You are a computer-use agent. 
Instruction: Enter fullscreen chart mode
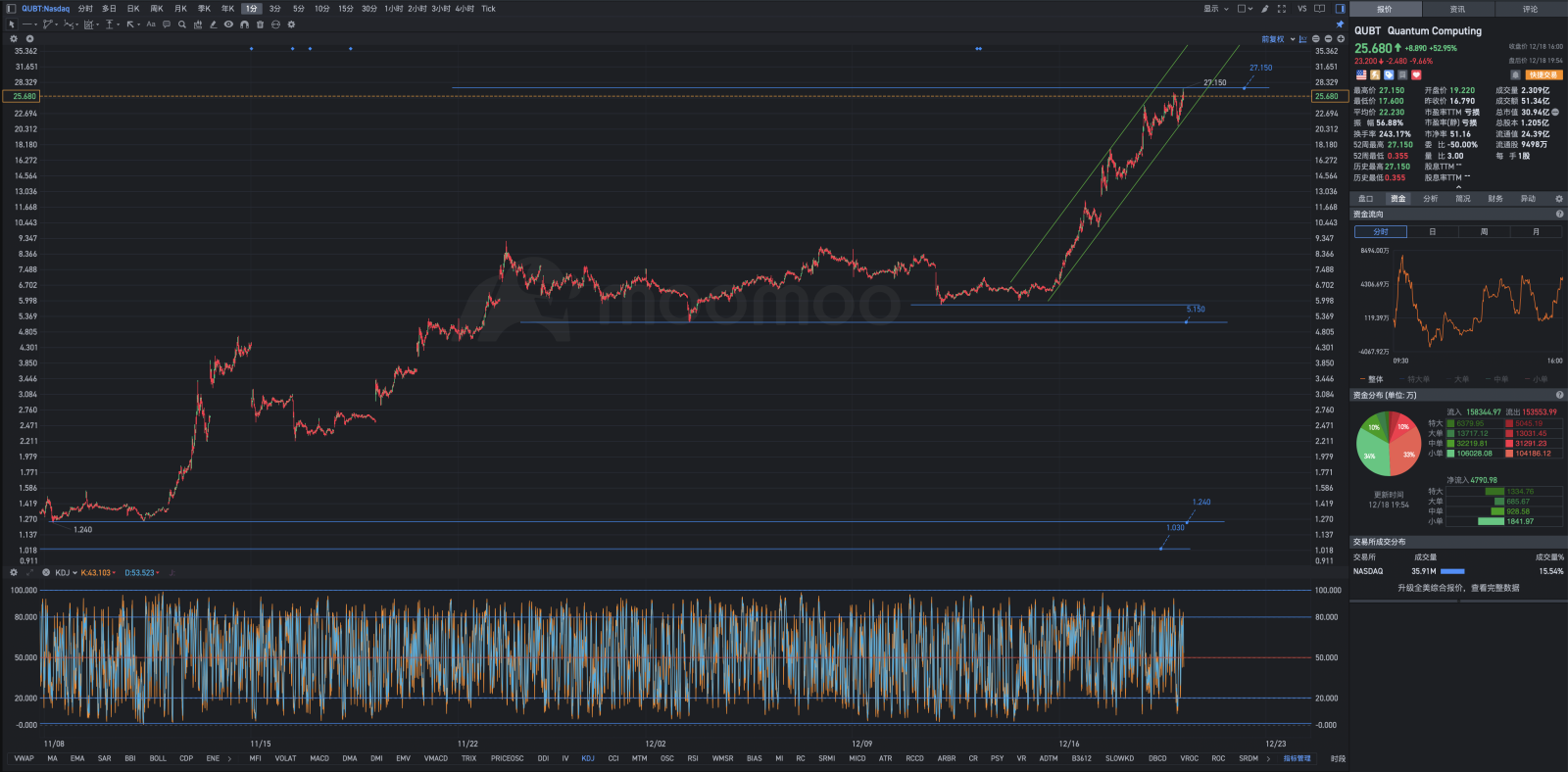1282,9
